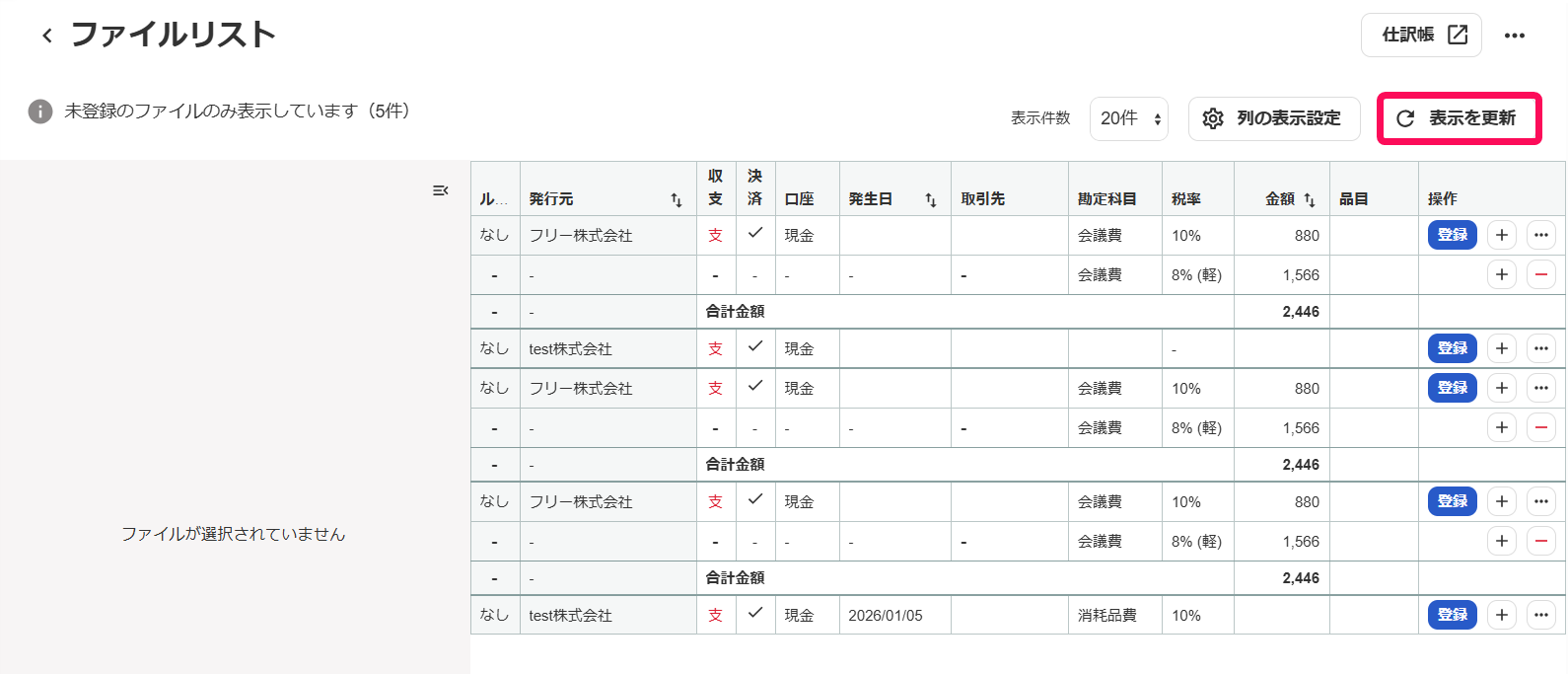Viewport: 1568px width, 674px height.
Task: Click plus on the 2026/01/05 test株式会社 row
Action: (x=1501, y=615)
